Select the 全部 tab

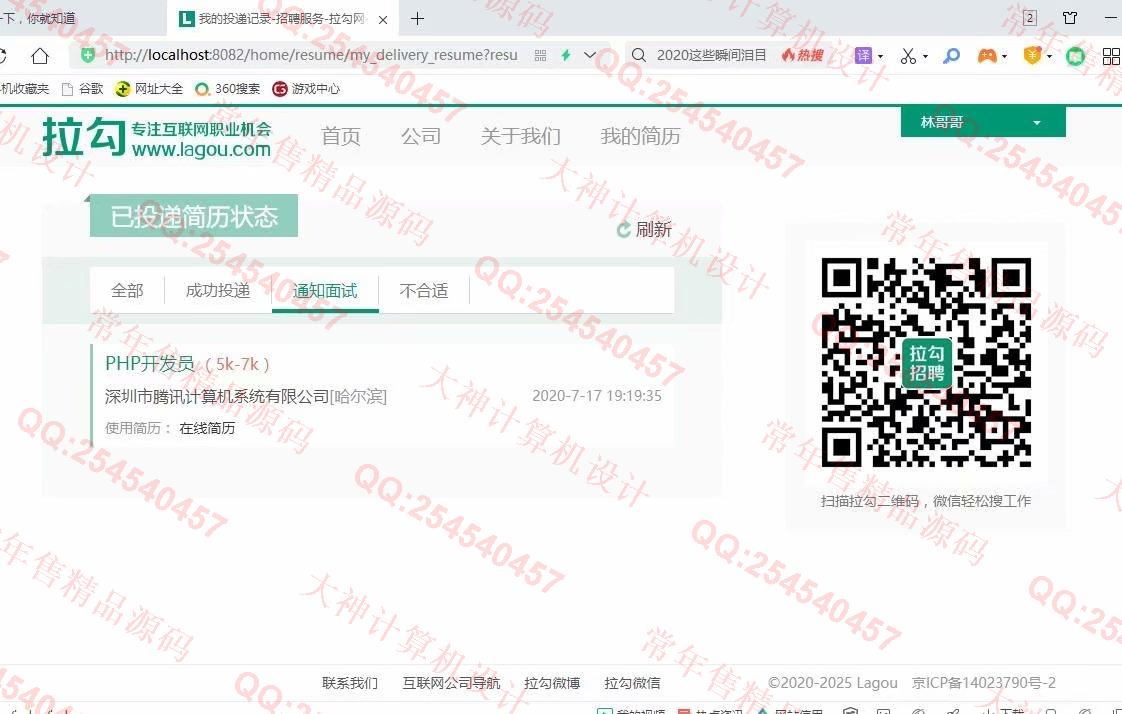(127, 290)
